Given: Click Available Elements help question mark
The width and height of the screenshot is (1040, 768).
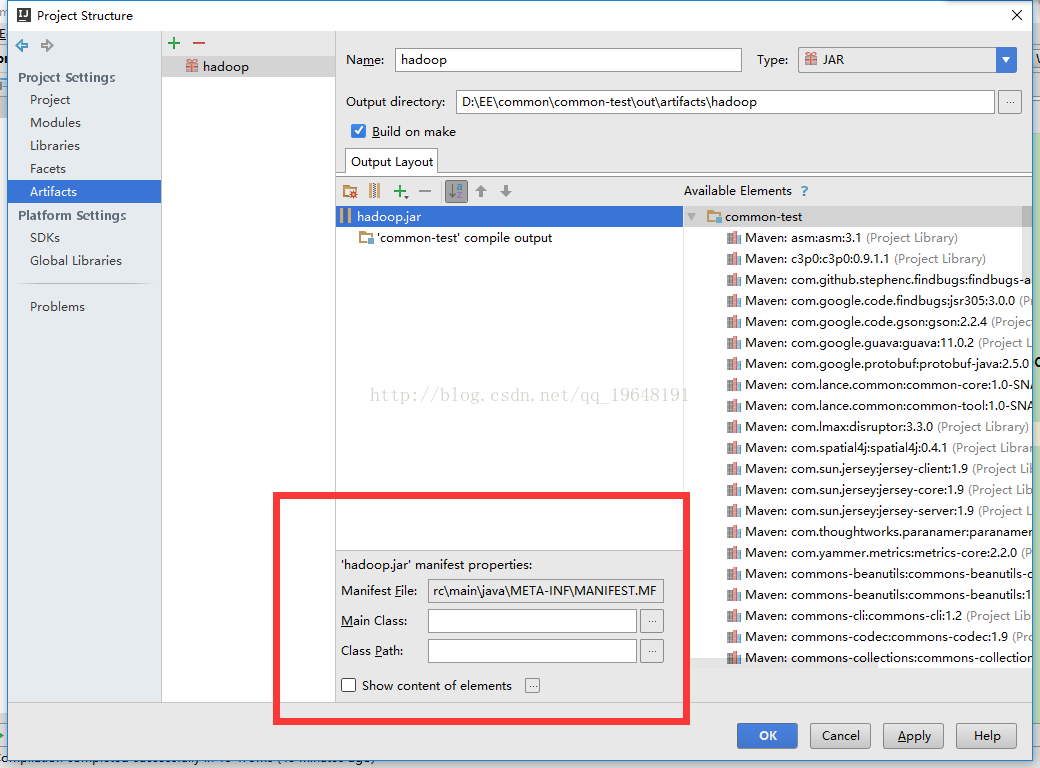Looking at the screenshot, I should 805,191.
